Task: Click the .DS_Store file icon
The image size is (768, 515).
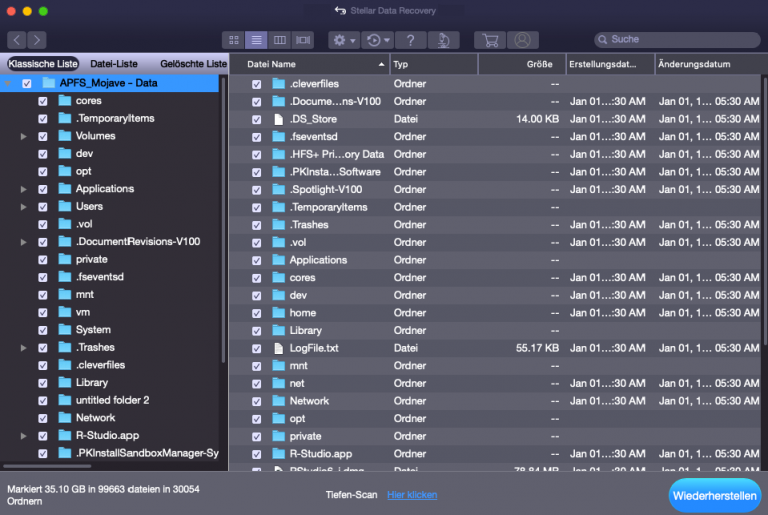Action: [279, 119]
